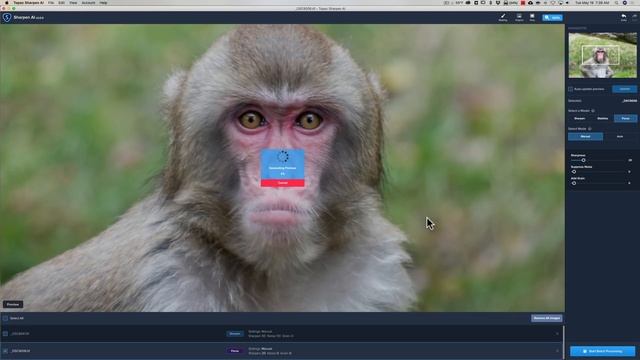Viewport: 640px width, 360px height.
Task: Click the navigator thumbnail of the monkey
Action: tap(602, 55)
